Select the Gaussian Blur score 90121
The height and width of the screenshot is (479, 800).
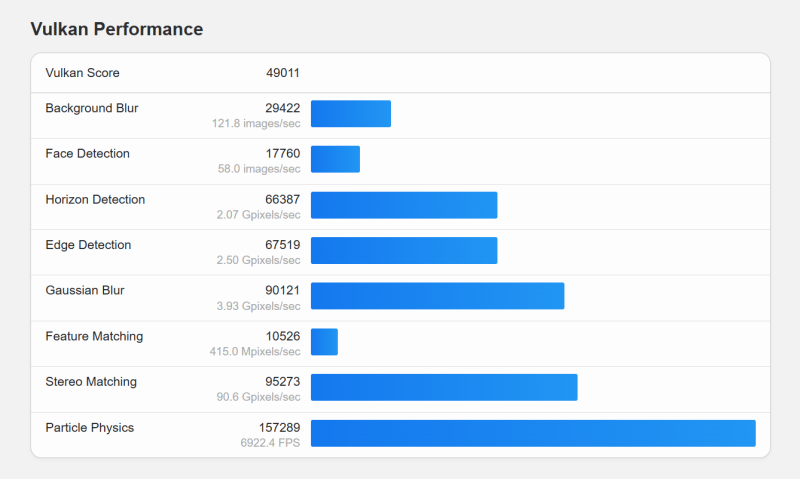point(283,290)
